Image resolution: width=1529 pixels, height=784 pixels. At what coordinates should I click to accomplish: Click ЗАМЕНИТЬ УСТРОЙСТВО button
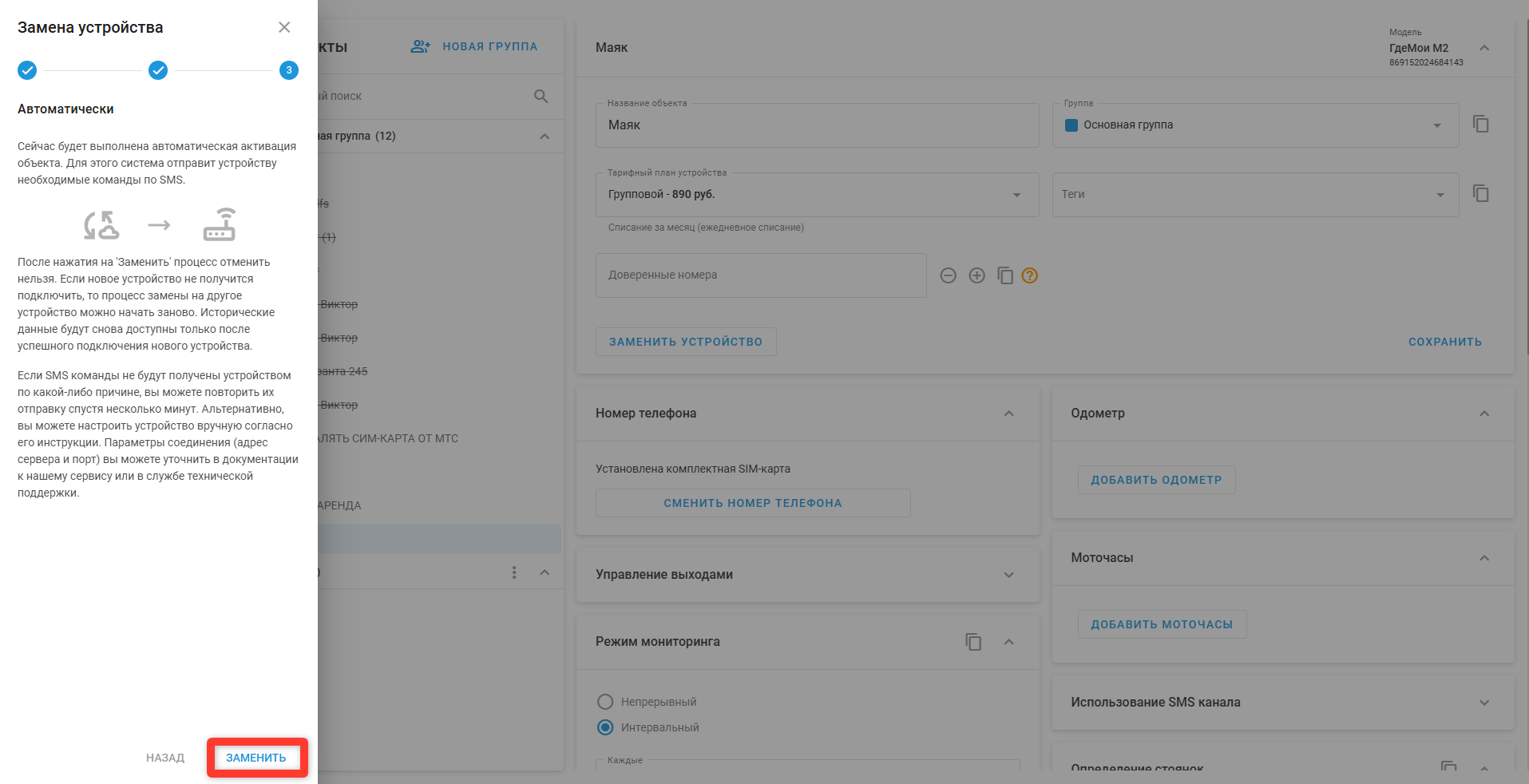click(x=686, y=342)
